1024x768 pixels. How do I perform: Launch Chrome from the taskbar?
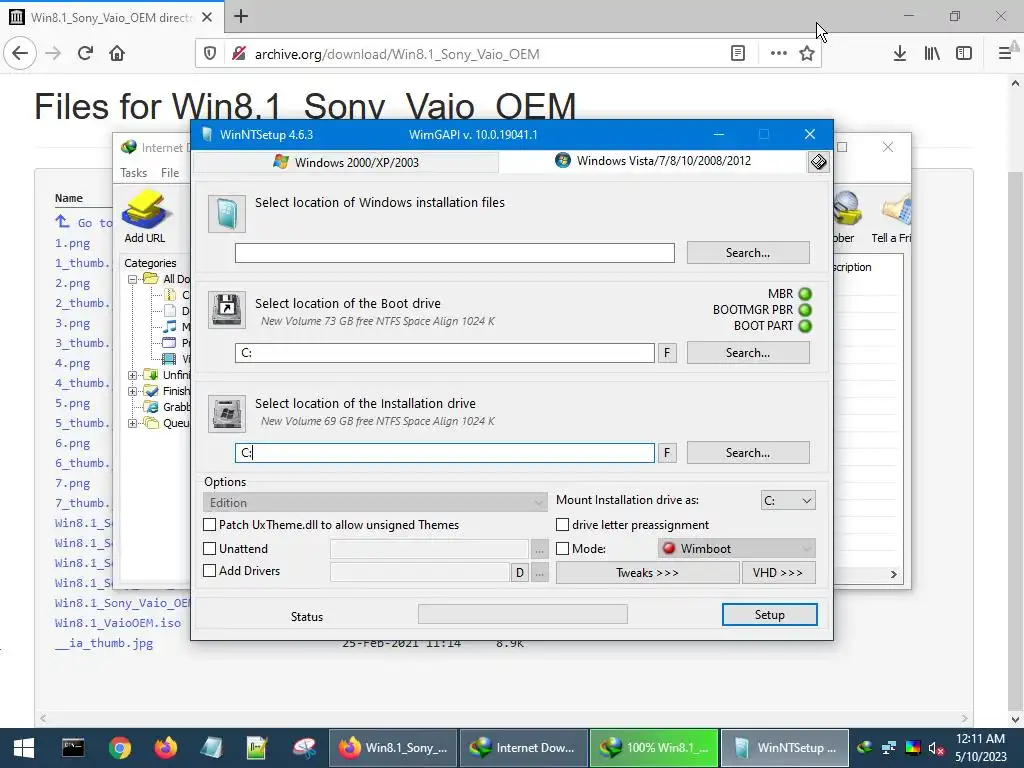point(120,748)
